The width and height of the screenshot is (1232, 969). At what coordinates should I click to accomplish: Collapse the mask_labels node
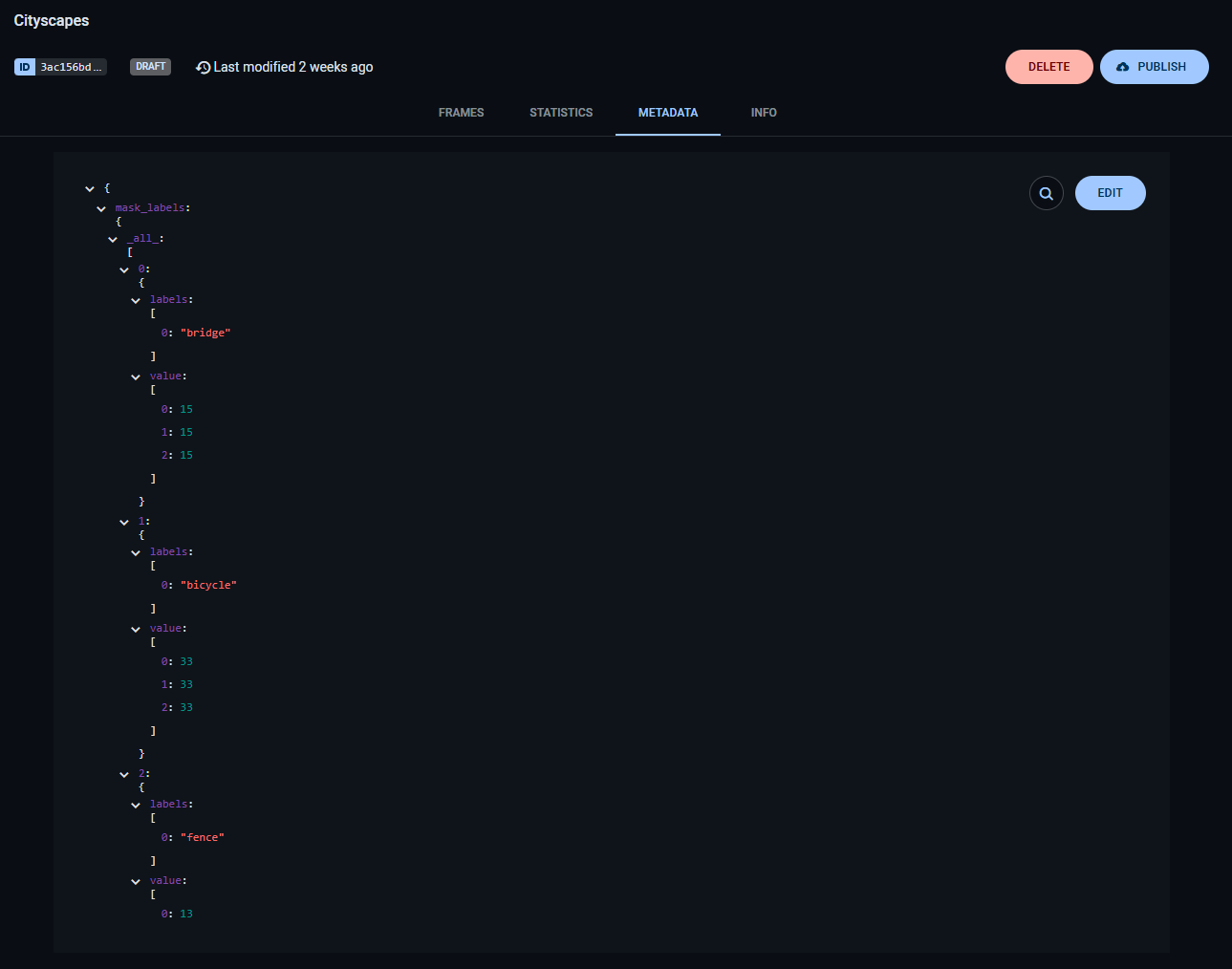coord(100,207)
